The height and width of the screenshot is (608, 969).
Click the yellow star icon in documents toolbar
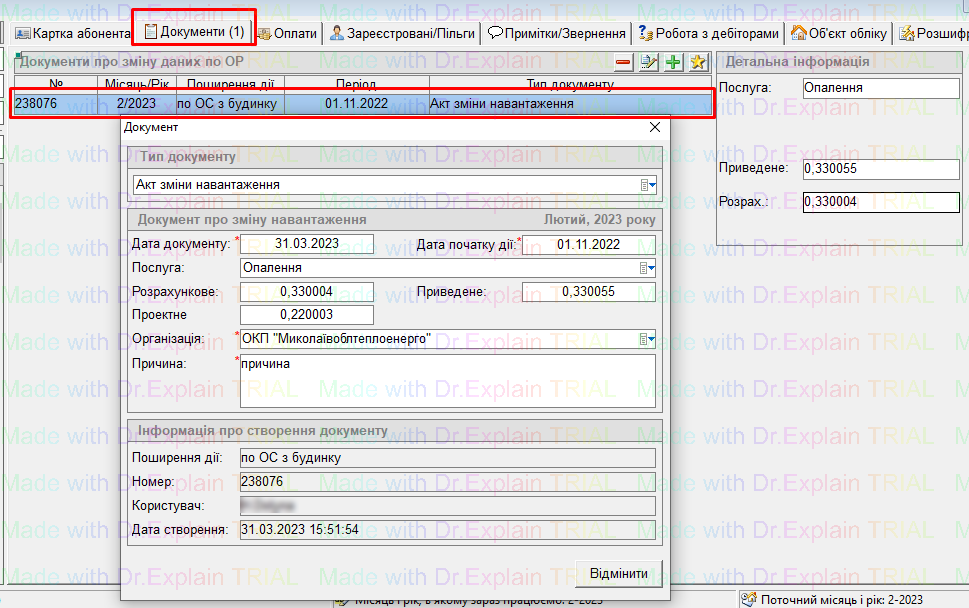point(698,63)
